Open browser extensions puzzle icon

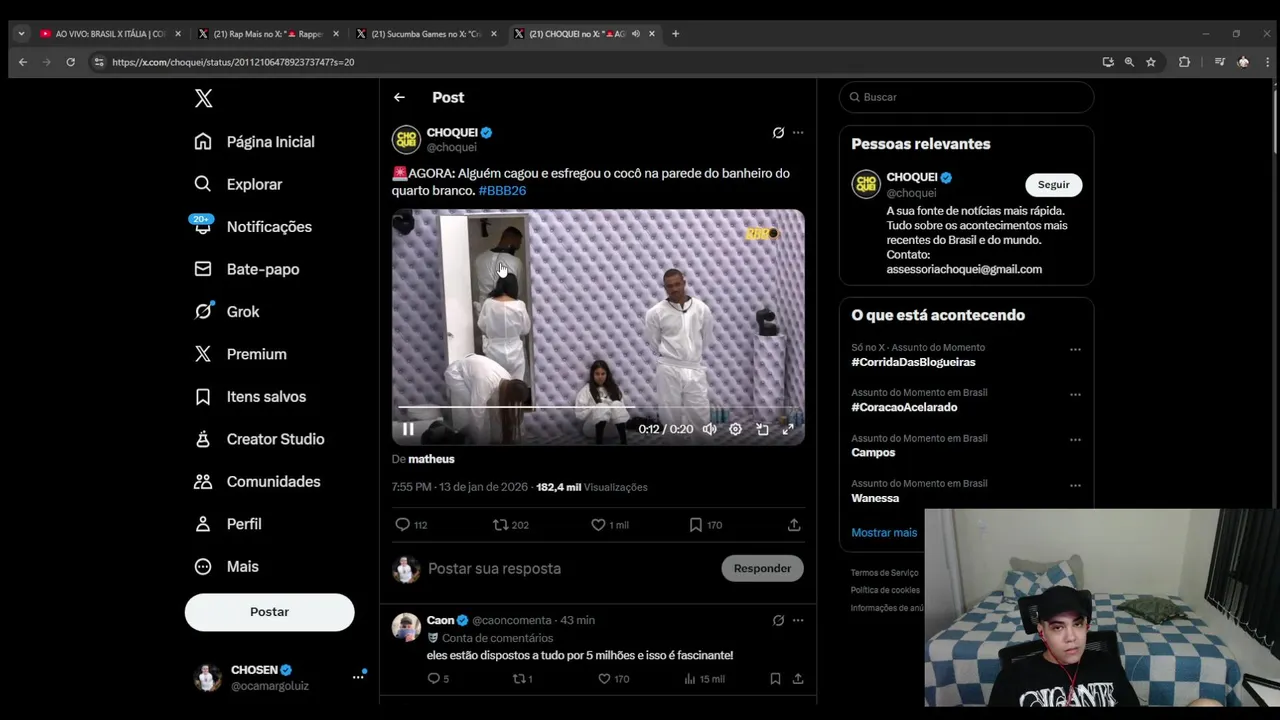(1184, 62)
